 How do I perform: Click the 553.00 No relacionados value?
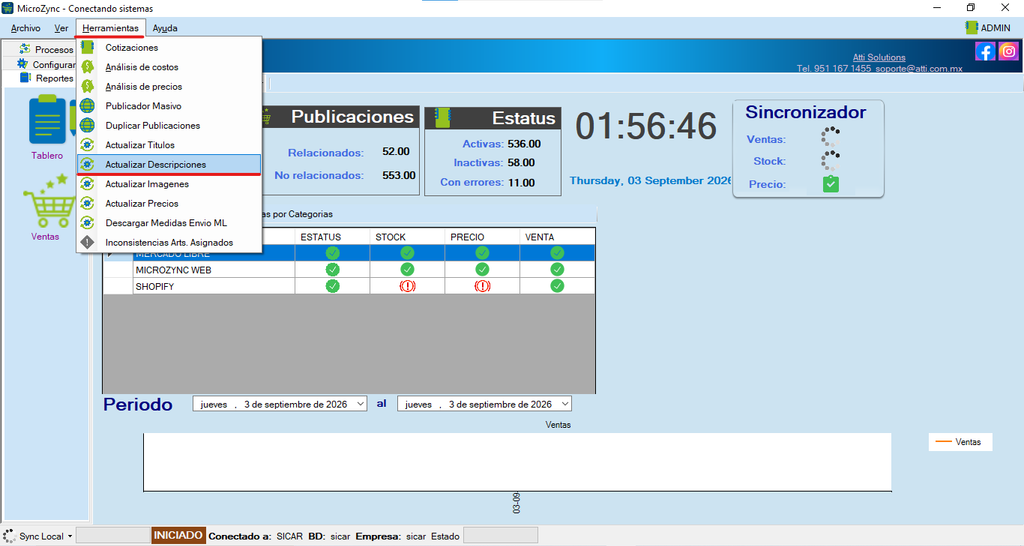(x=399, y=175)
